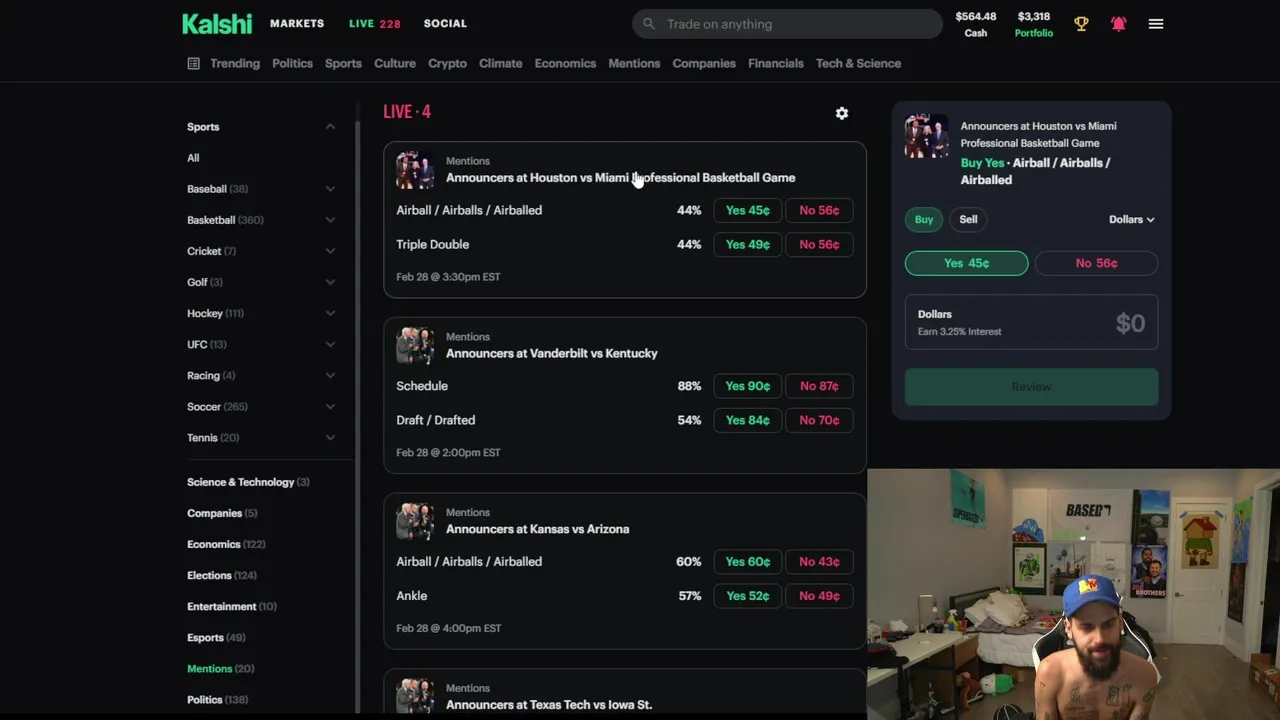Expand the Racing category chevron

[x=330, y=375]
